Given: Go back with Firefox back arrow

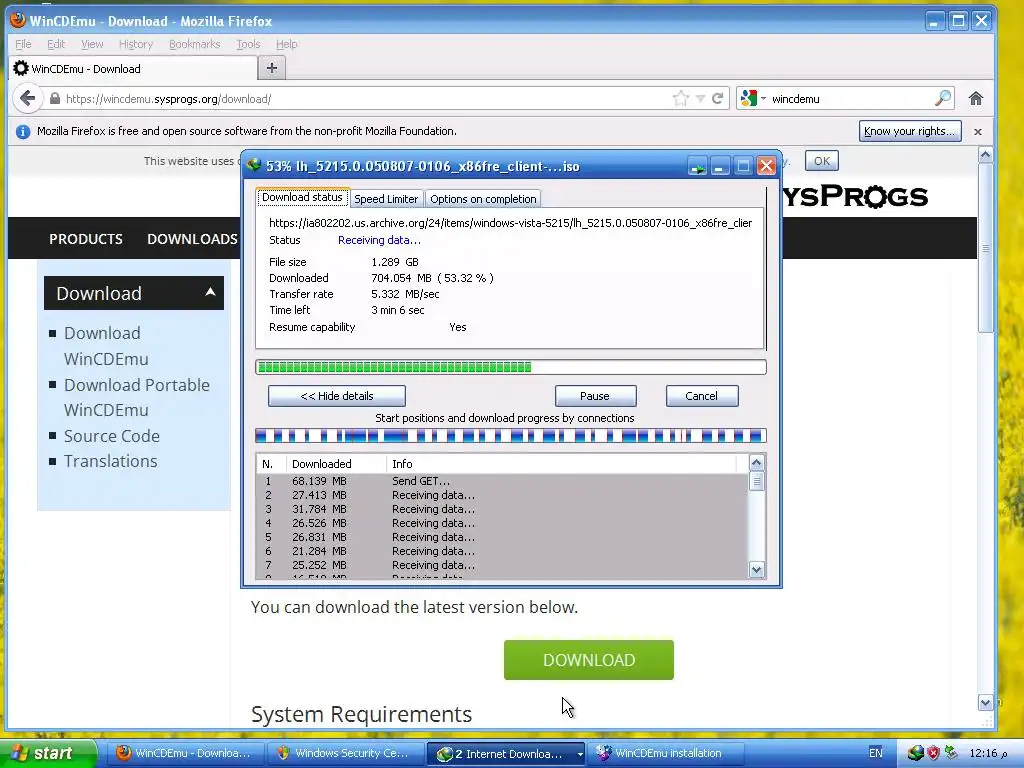Looking at the screenshot, I should pos(27,99).
